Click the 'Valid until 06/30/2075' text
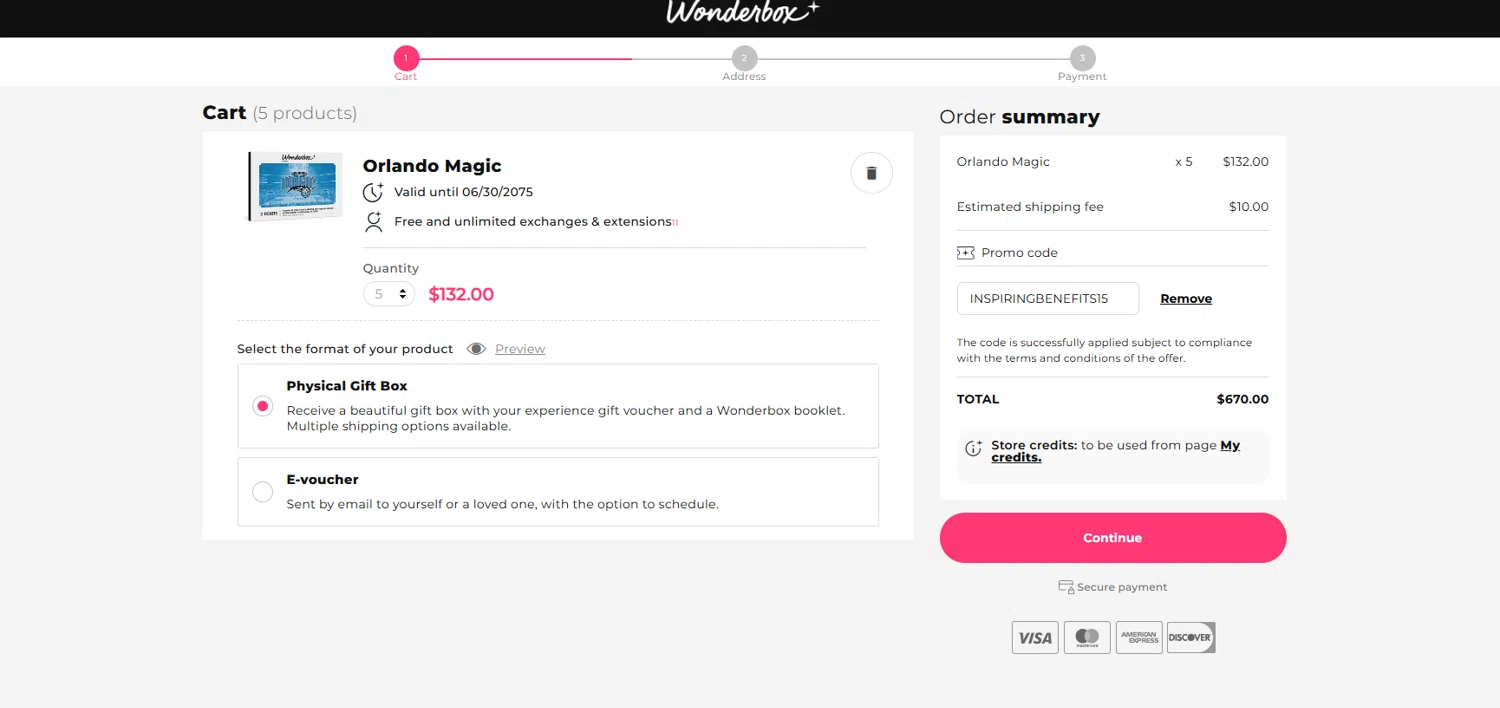Image resolution: width=1500 pixels, height=708 pixels. [464, 192]
